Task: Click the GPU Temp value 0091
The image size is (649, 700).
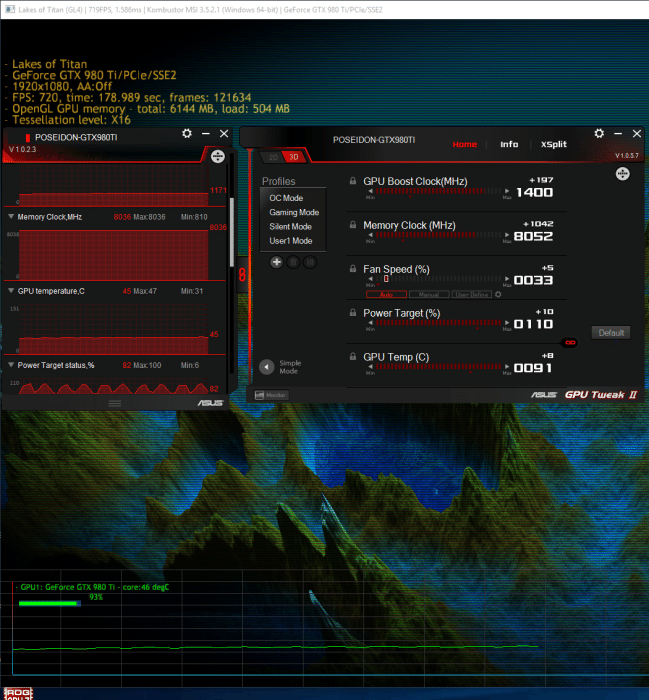Action: pyautogui.click(x=533, y=368)
